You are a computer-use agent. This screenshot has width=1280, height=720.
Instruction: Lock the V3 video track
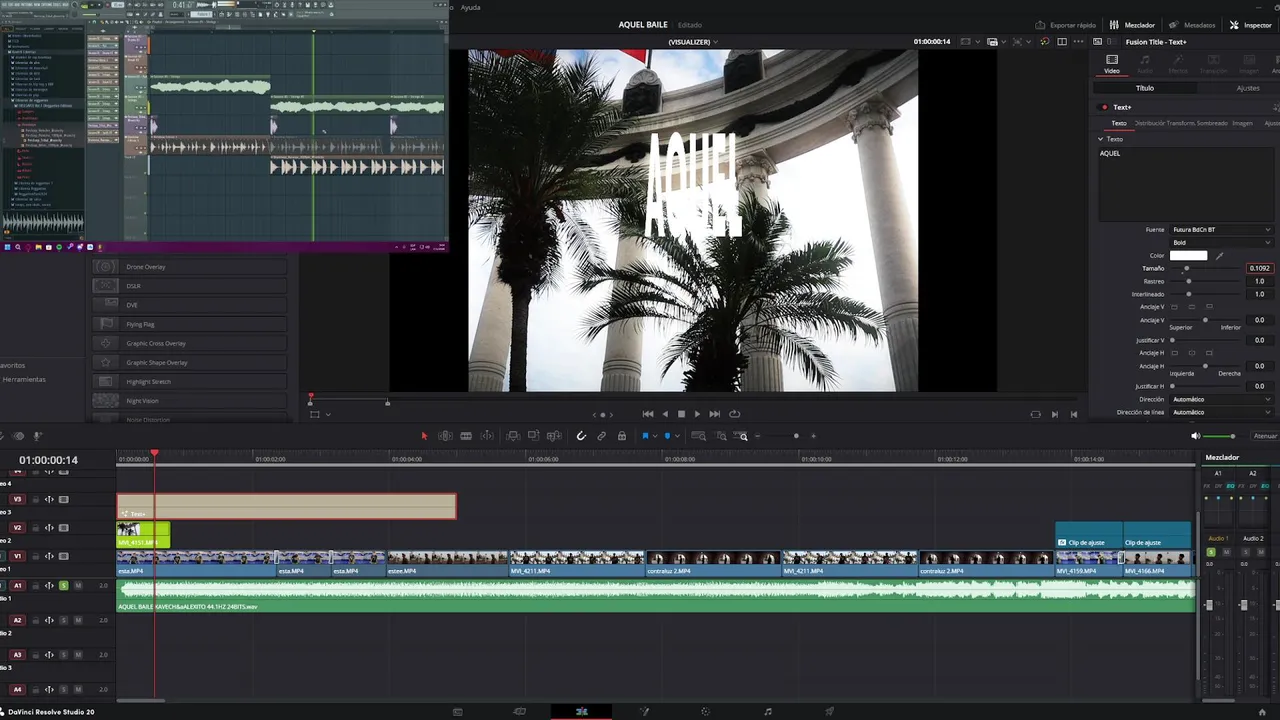pyautogui.click(x=35, y=499)
